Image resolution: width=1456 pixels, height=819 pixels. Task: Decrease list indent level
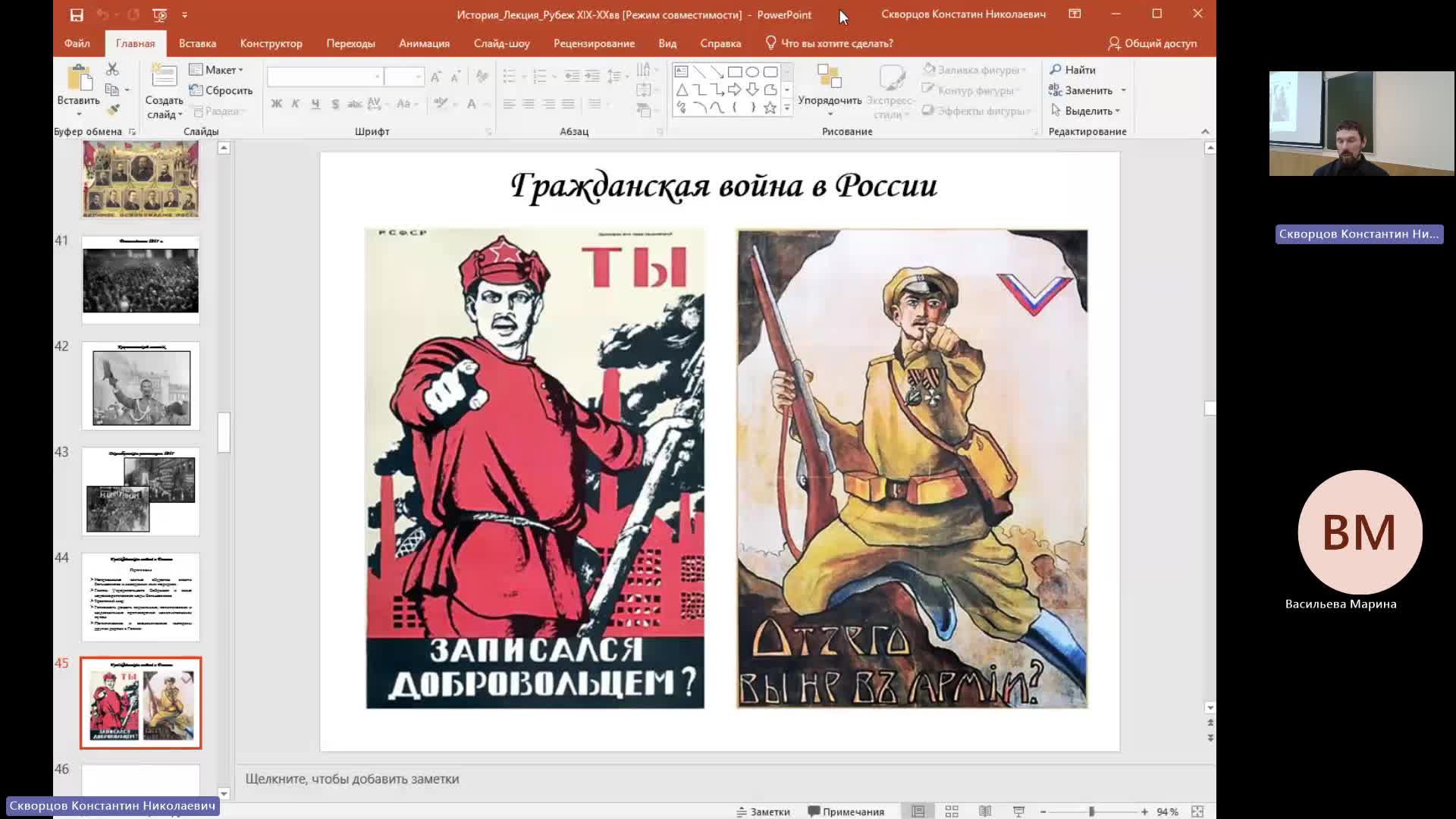573,77
